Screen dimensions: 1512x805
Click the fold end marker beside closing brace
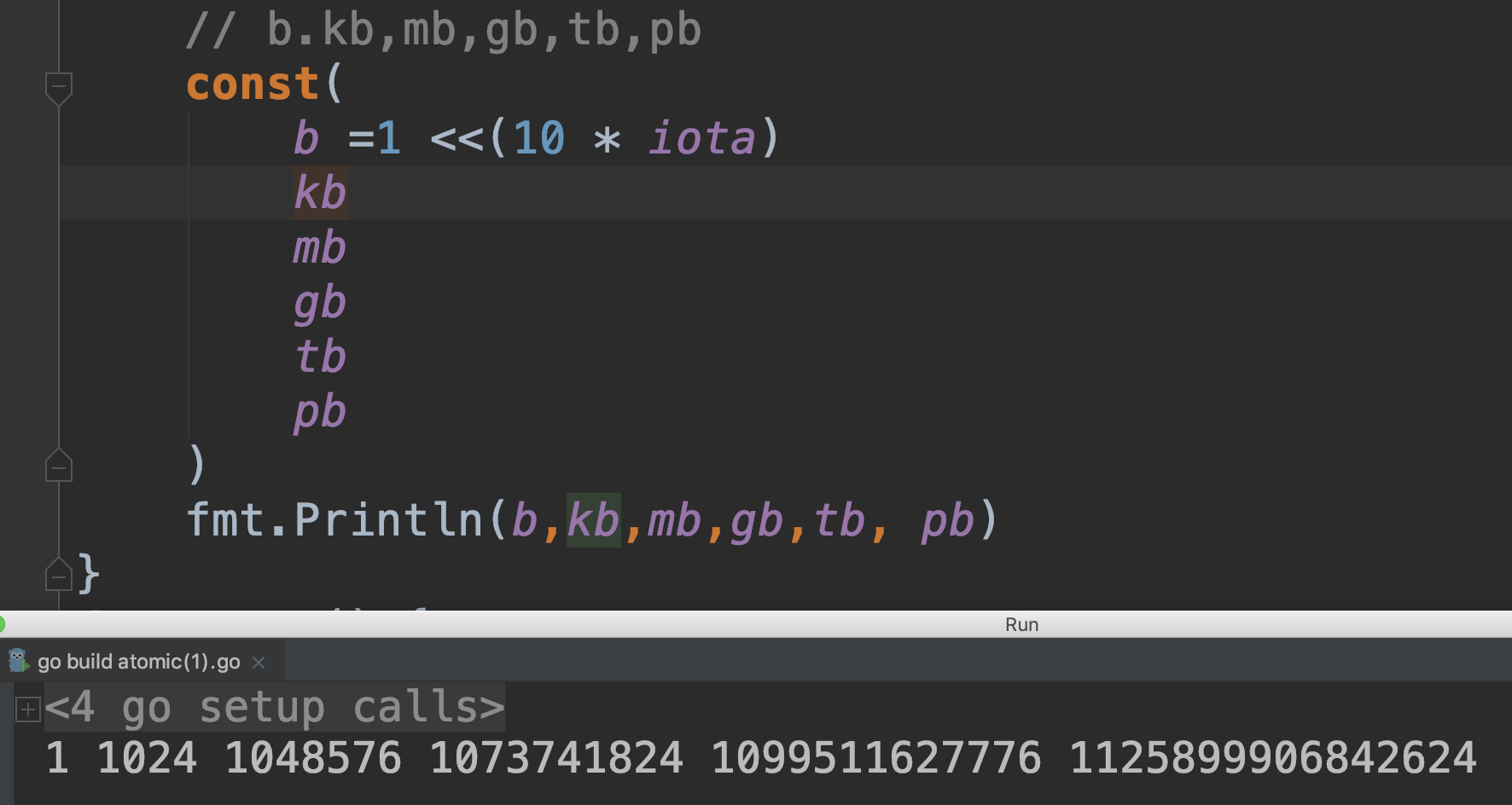coord(58,575)
